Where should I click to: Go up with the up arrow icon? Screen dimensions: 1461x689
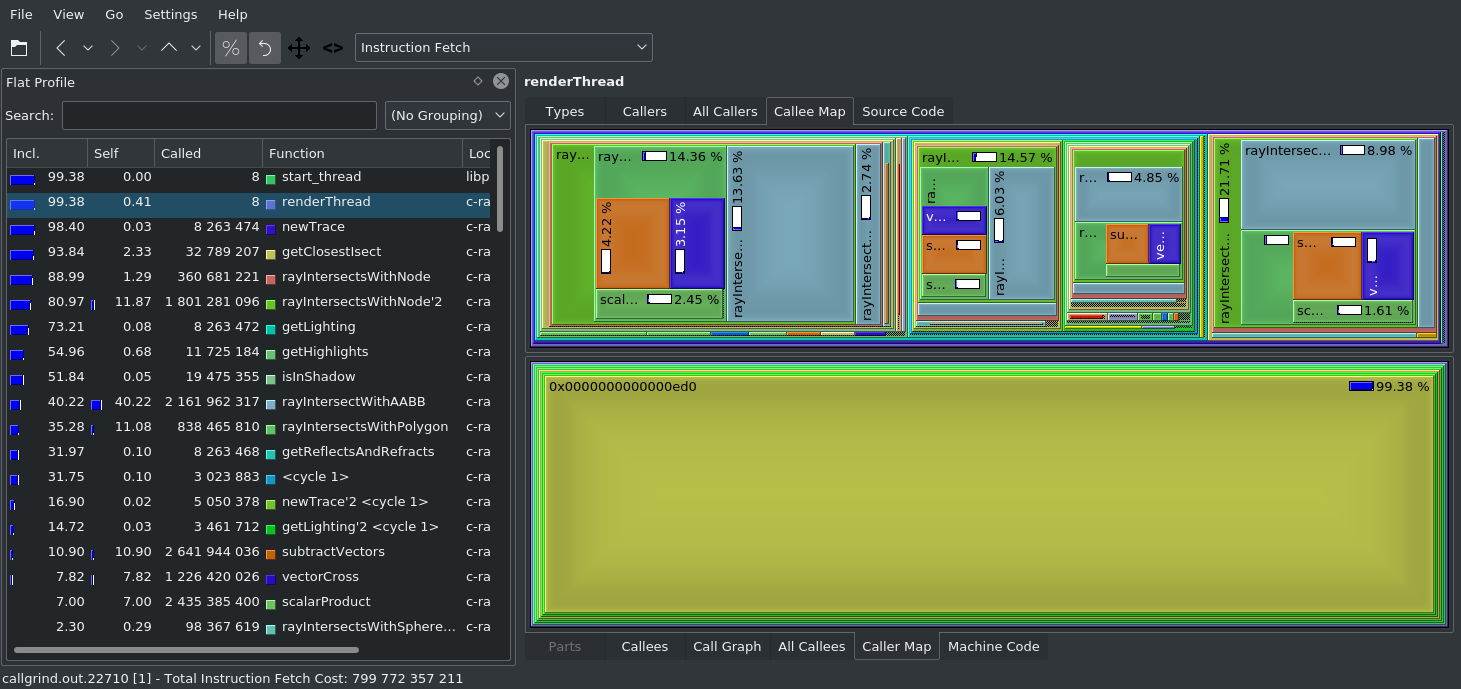[x=169, y=48]
